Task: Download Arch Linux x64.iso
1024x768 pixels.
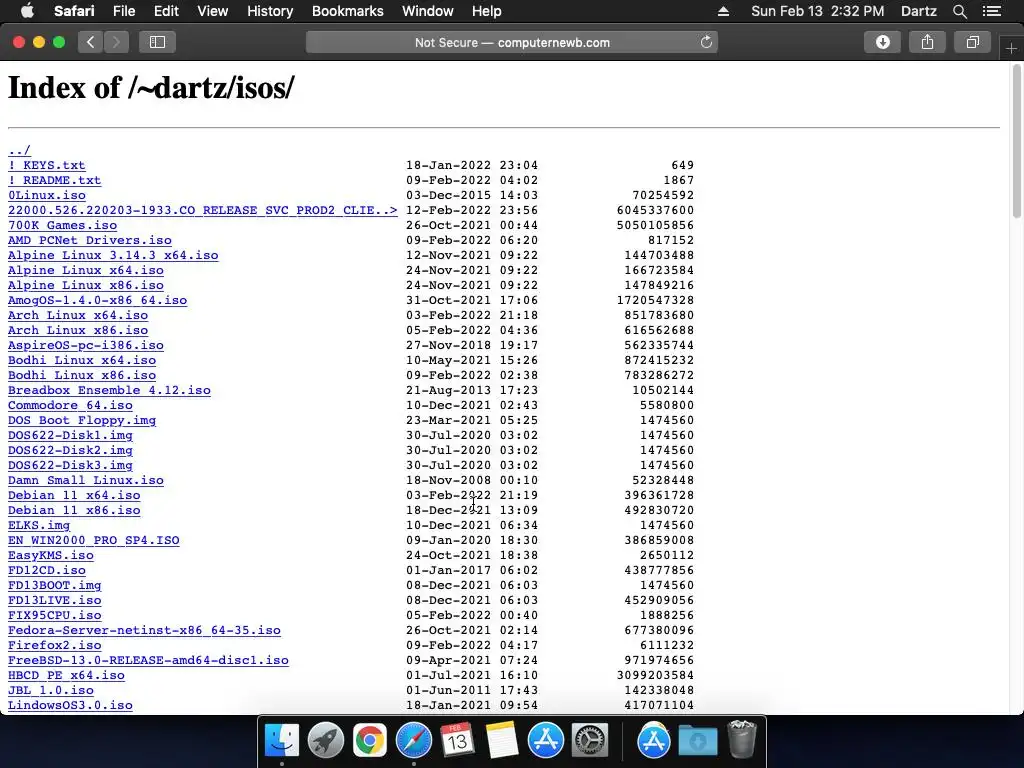Action: pyautogui.click(x=78, y=315)
